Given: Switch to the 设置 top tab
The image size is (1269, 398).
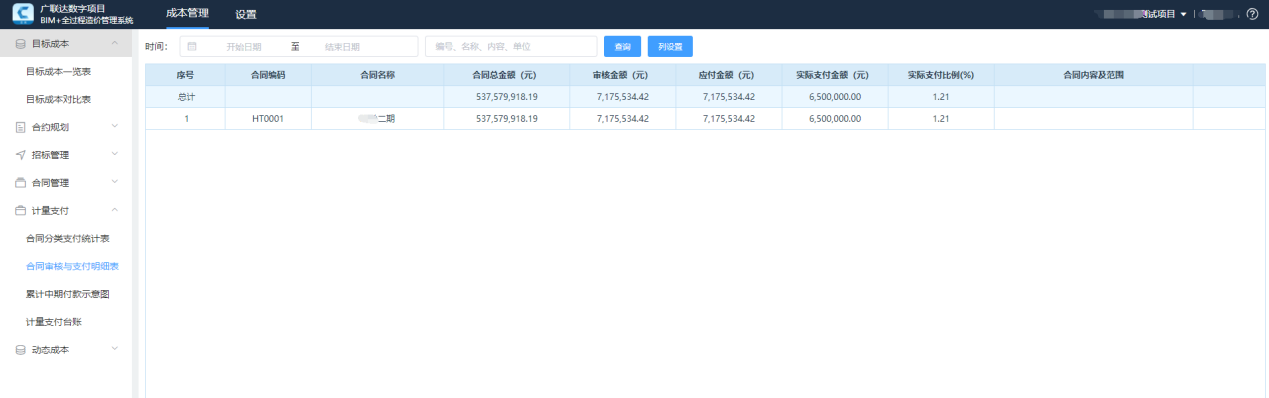Looking at the screenshot, I should point(246,15).
